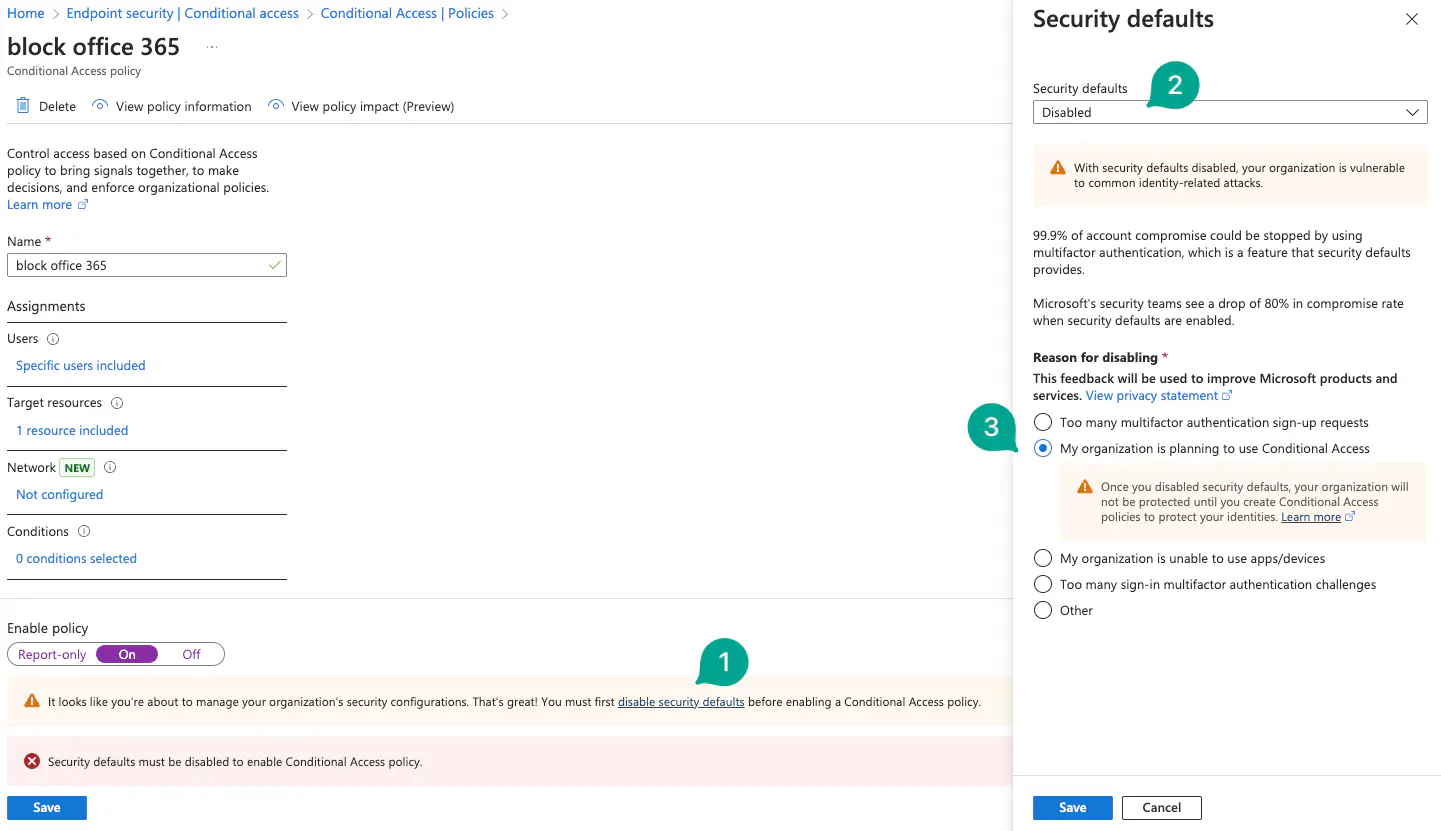The height and width of the screenshot is (831, 1441).
Task: Choose the 'Other' reason radio button
Action: click(1043, 610)
